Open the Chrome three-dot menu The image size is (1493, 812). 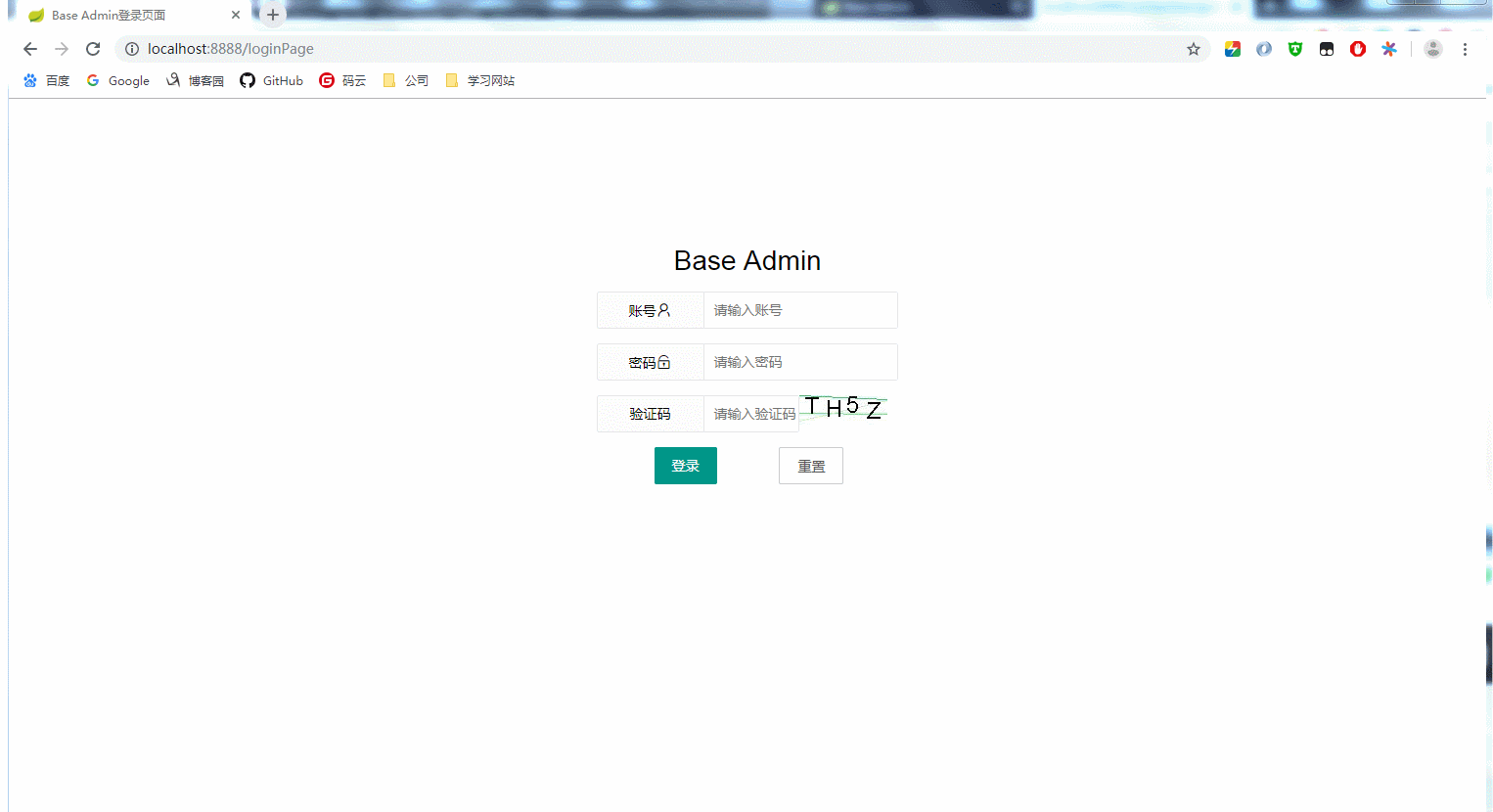pos(1465,49)
